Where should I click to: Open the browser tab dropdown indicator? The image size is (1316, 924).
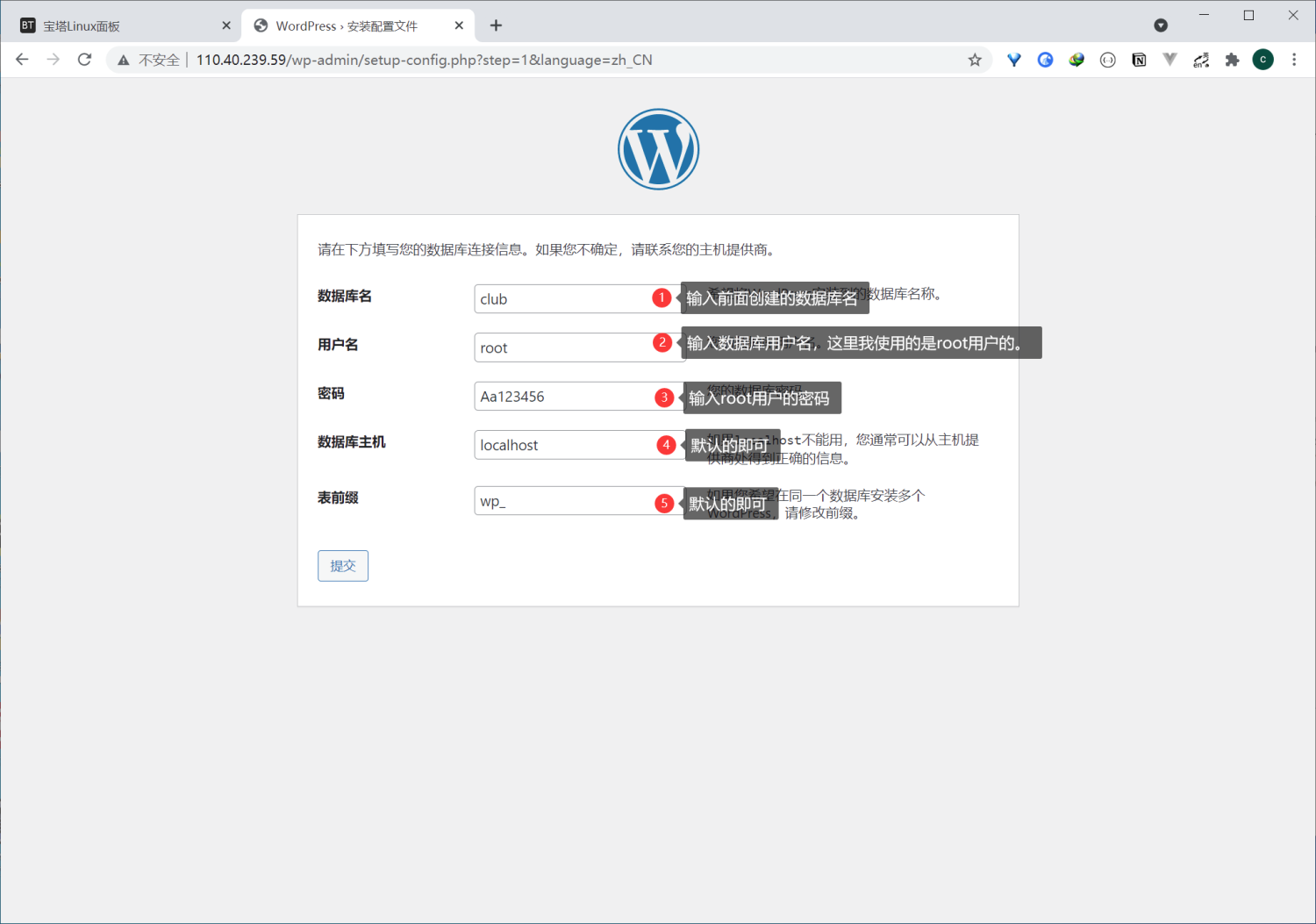[1161, 25]
